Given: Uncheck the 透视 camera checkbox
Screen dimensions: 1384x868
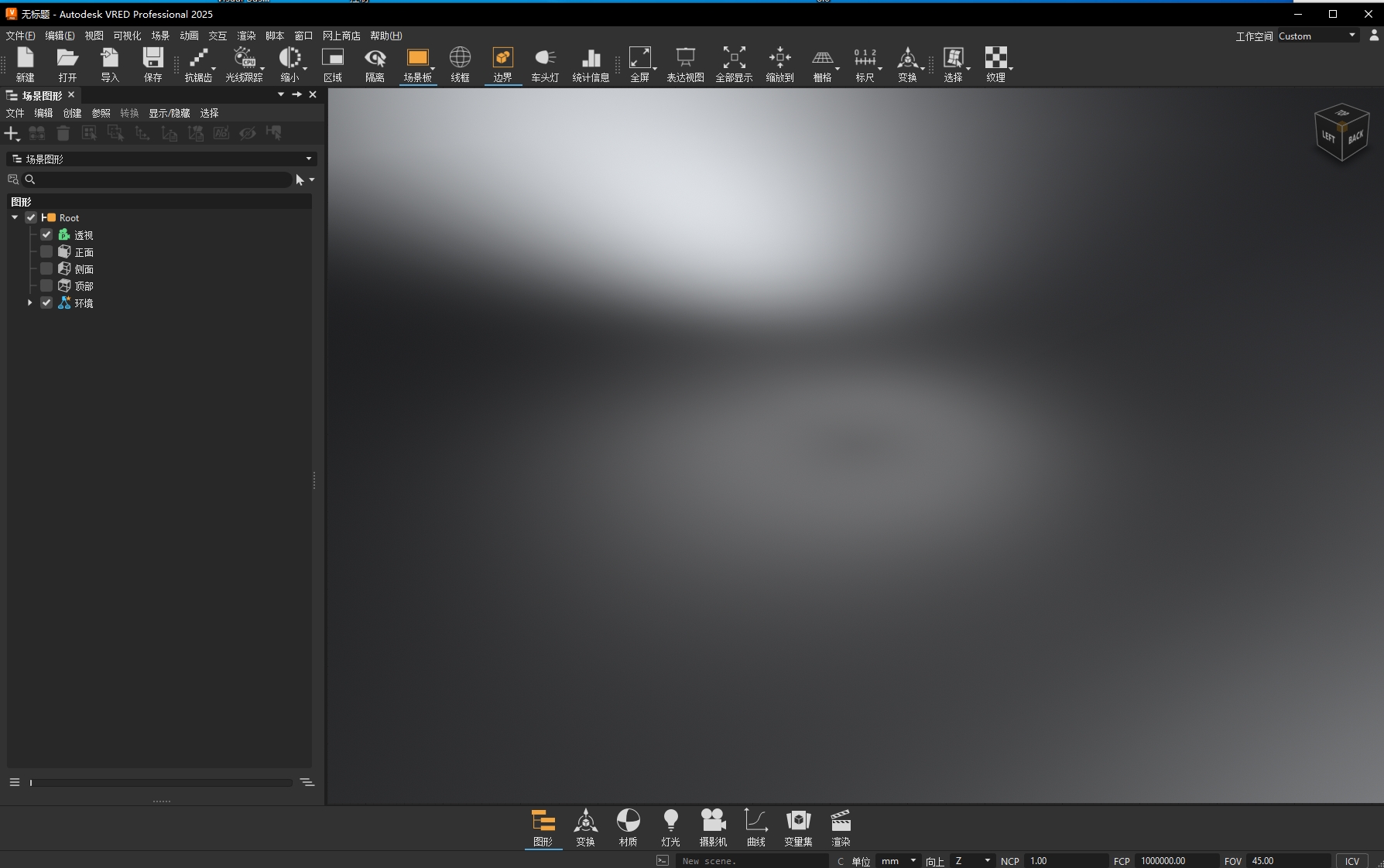Looking at the screenshot, I should (46, 234).
